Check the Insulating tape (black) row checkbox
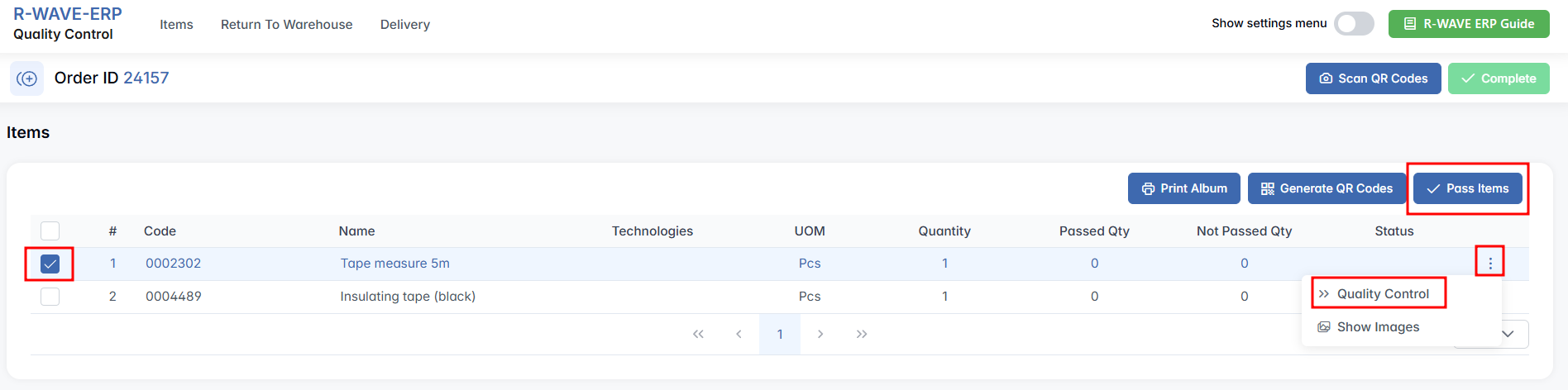 50,297
